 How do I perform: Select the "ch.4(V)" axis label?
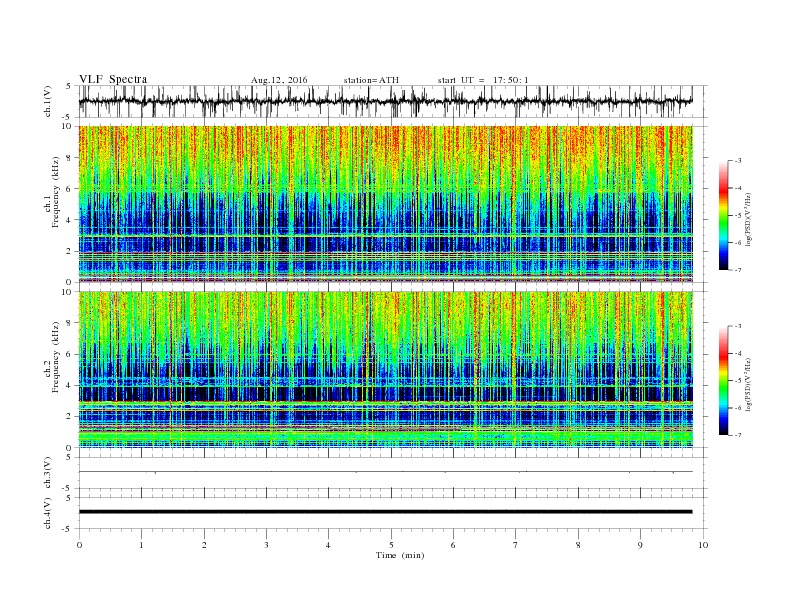pyautogui.click(x=48, y=513)
